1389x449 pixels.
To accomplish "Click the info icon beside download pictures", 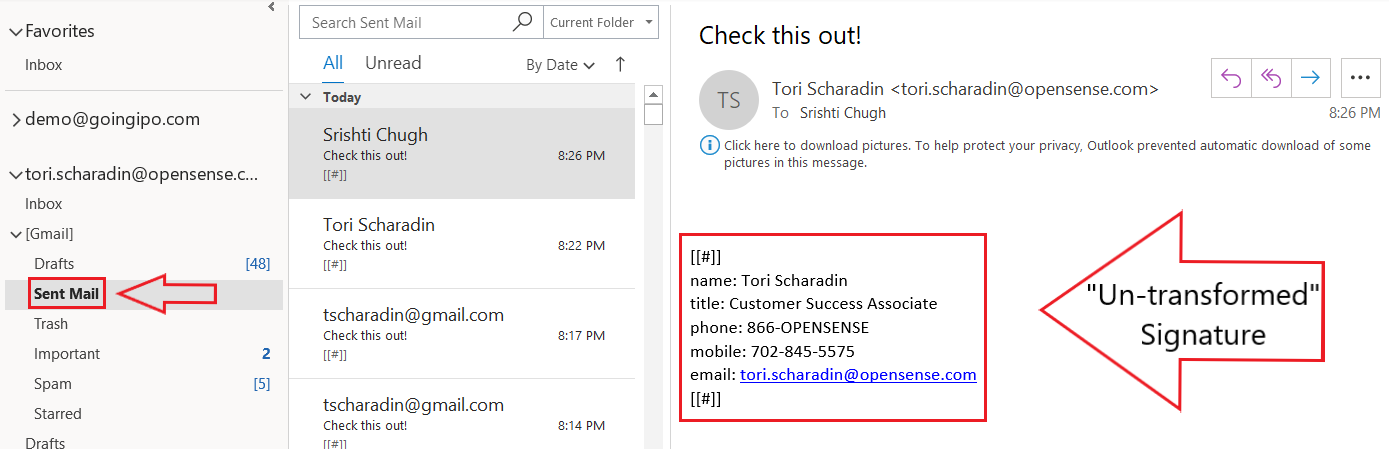I will click(x=709, y=146).
